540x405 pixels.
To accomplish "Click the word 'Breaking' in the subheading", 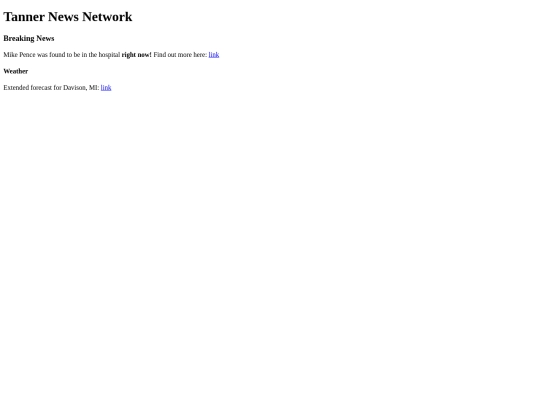I will tap(19, 38).
